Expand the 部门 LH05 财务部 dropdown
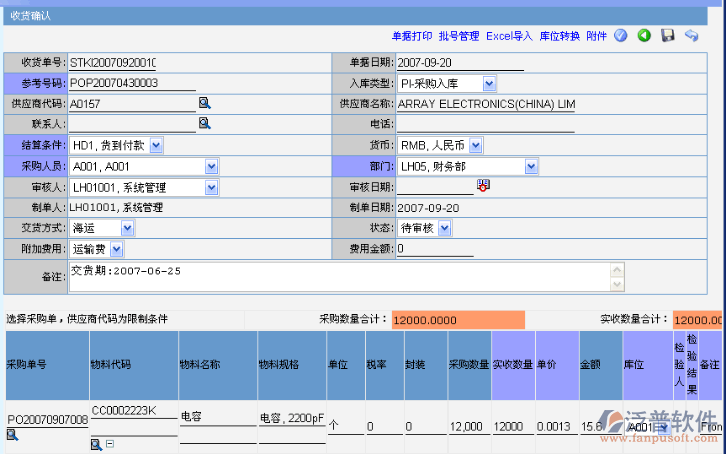 coord(530,166)
